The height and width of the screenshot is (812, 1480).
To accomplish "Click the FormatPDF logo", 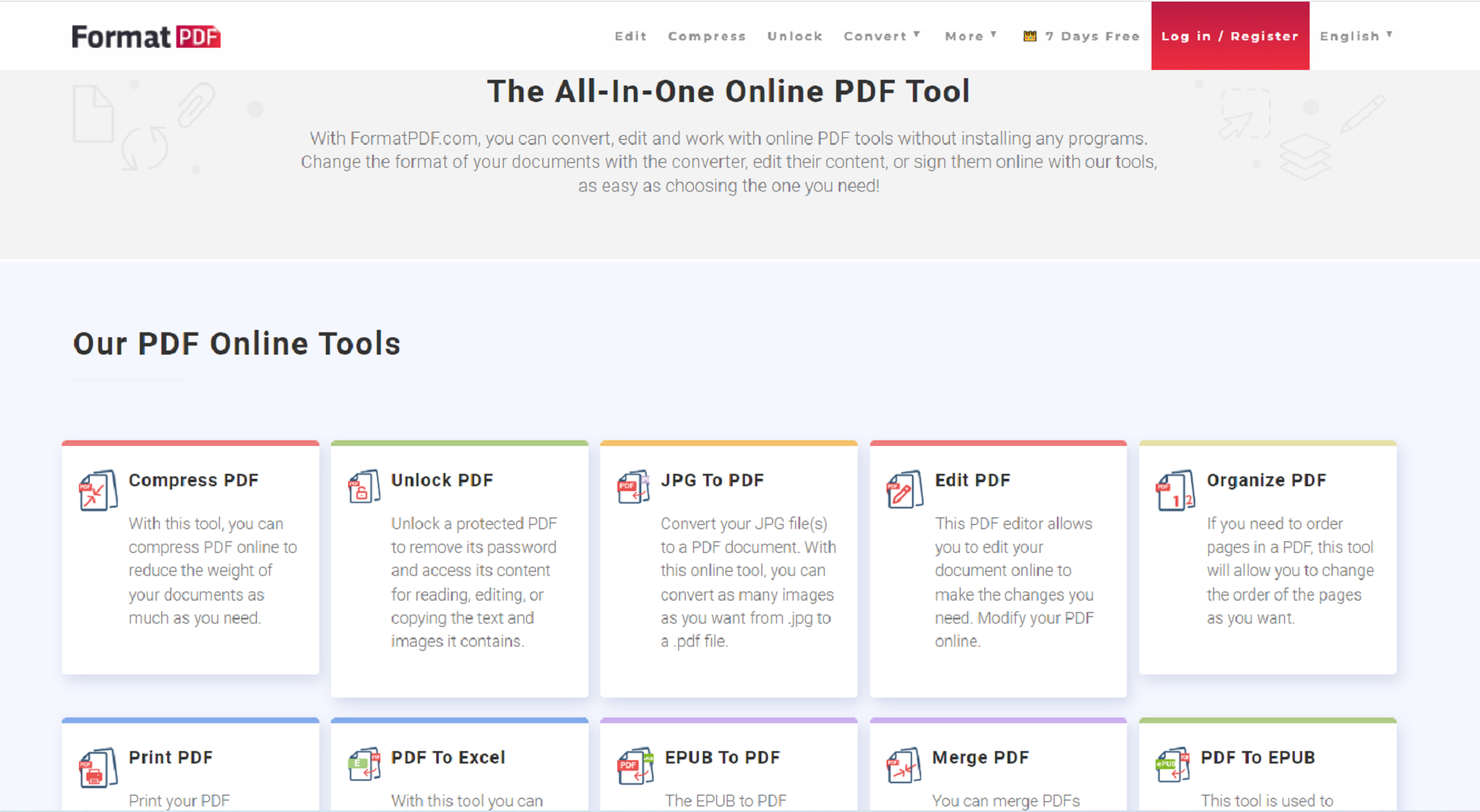I will click(x=145, y=36).
